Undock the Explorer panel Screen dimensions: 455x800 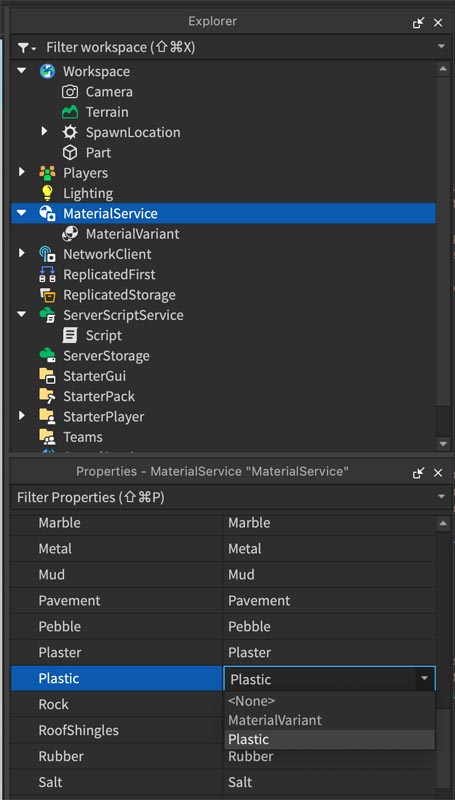click(418, 22)
